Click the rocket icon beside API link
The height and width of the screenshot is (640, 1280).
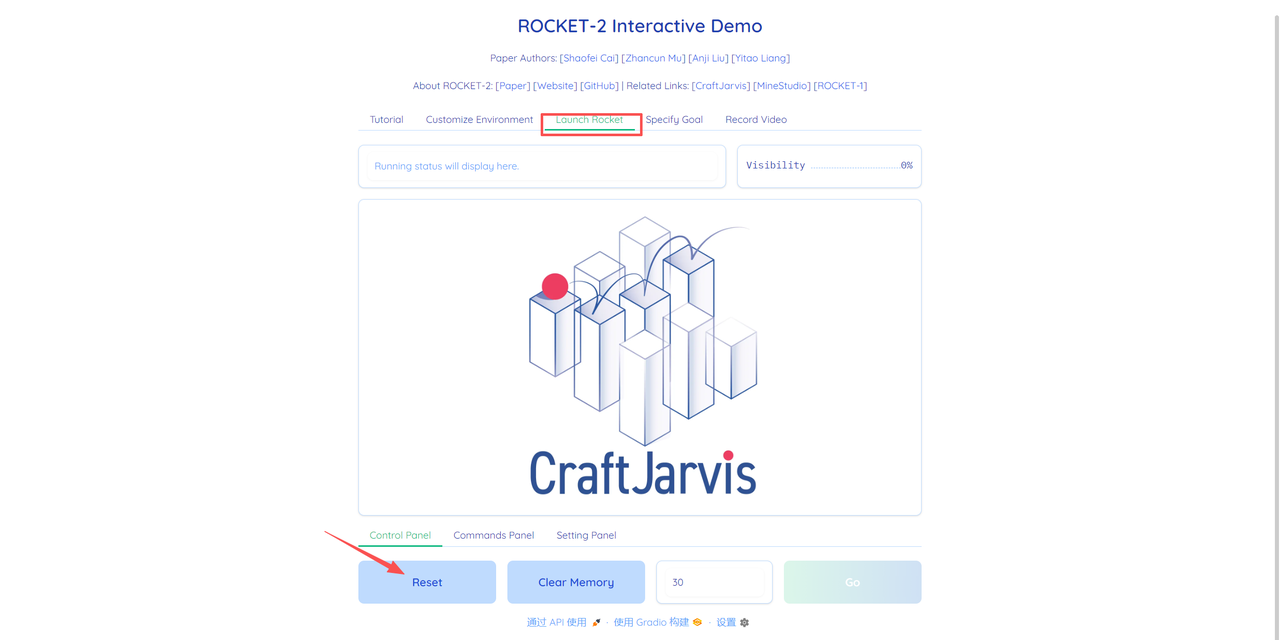pyautogui.click(x=596, y=622)
